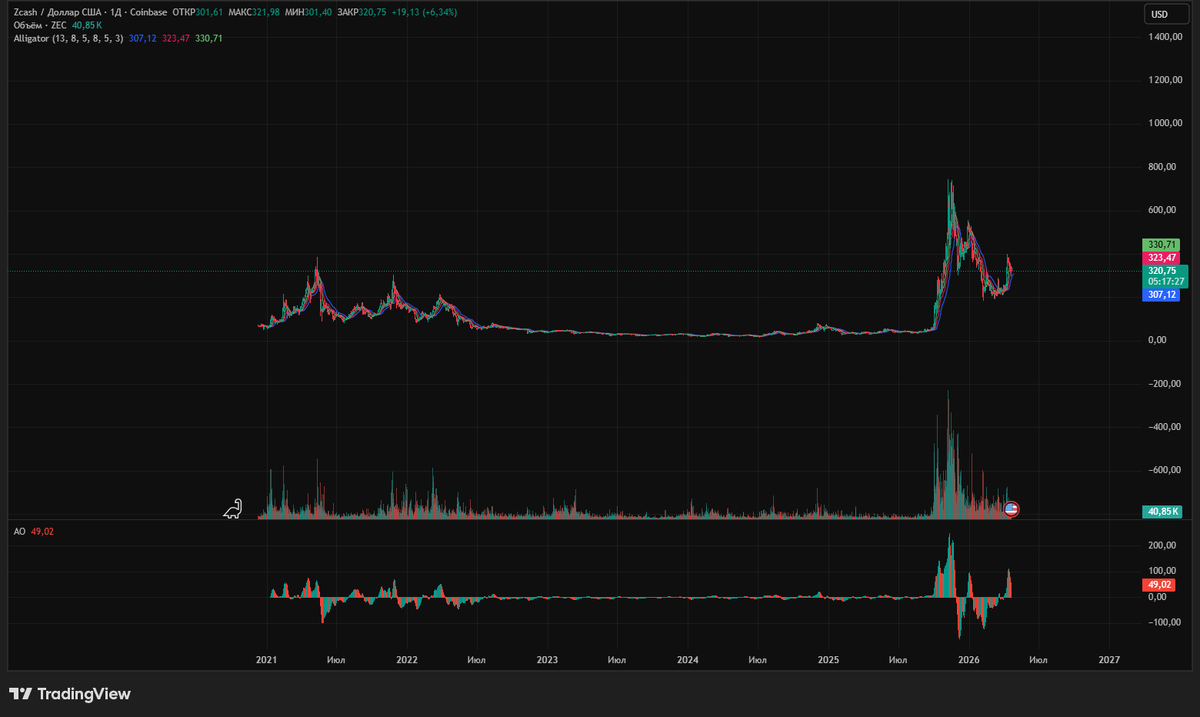Click the red 323,47 value in Alligator legend
1200x717 pixels.
coord(176,38)
